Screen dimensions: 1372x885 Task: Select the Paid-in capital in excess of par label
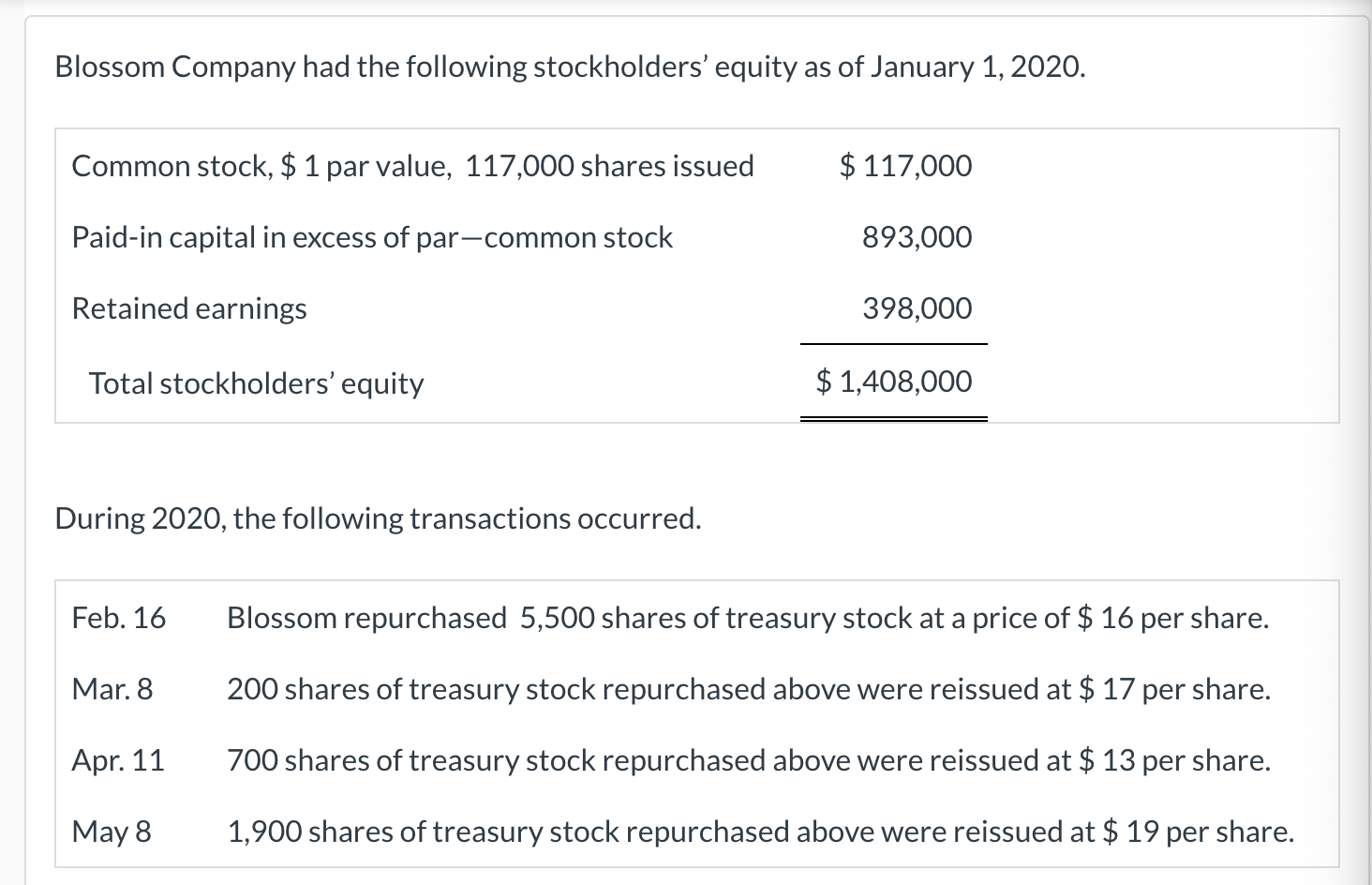click(372, 237)
